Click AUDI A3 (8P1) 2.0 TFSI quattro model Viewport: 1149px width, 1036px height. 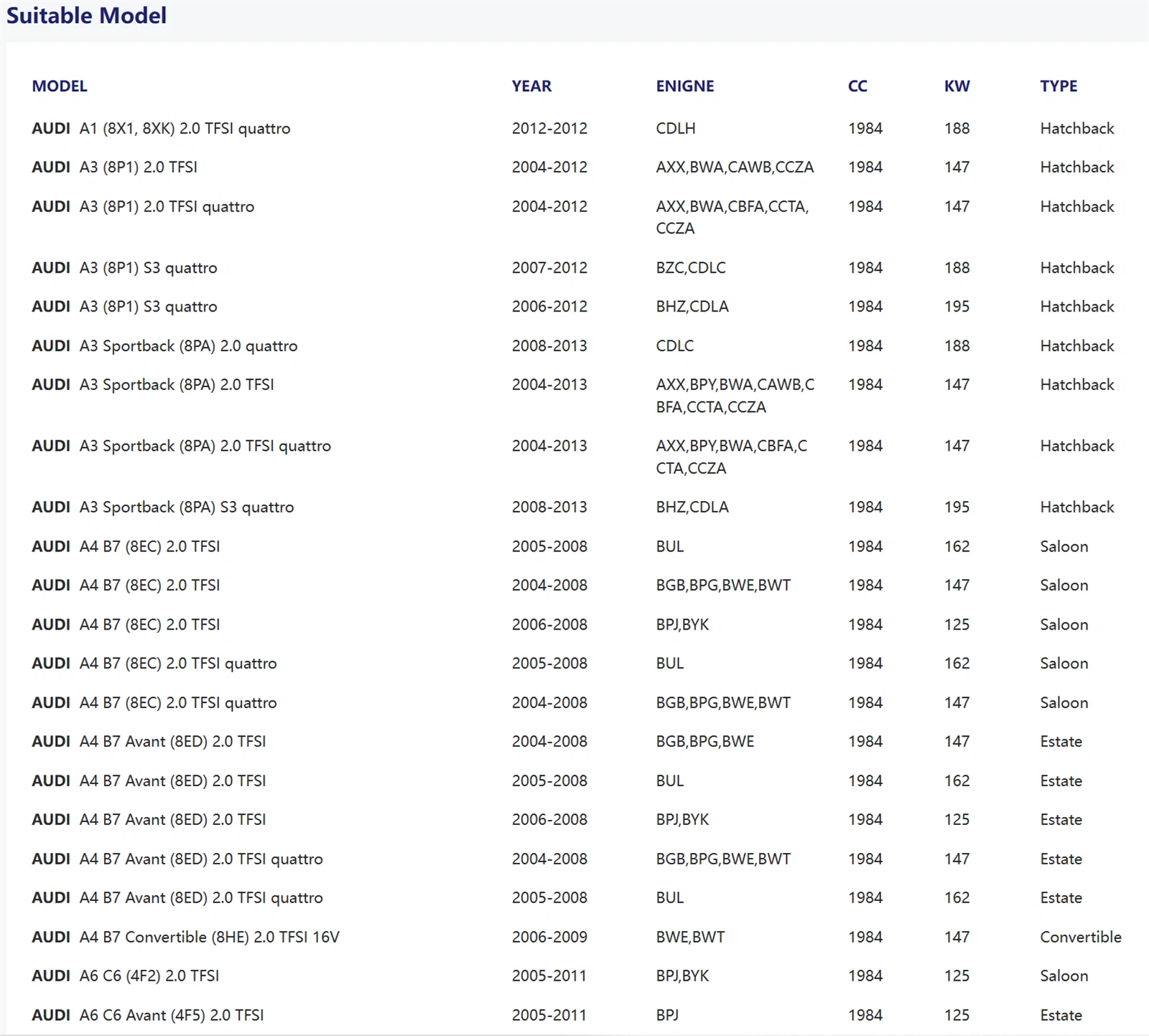tap(143, 207)
